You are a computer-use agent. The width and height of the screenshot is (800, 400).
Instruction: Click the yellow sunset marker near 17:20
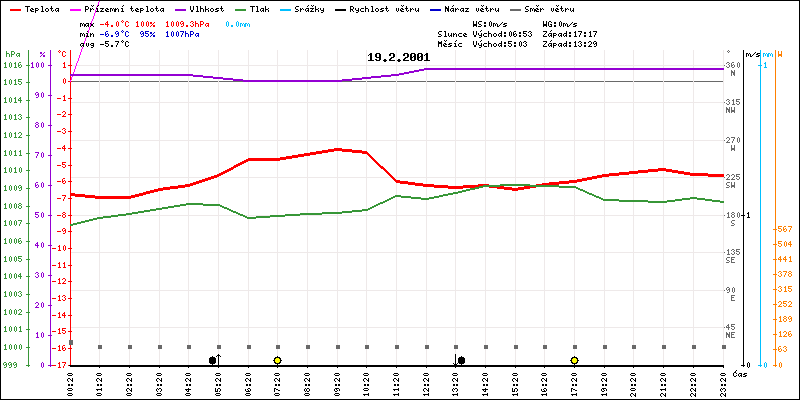point(575,360)
